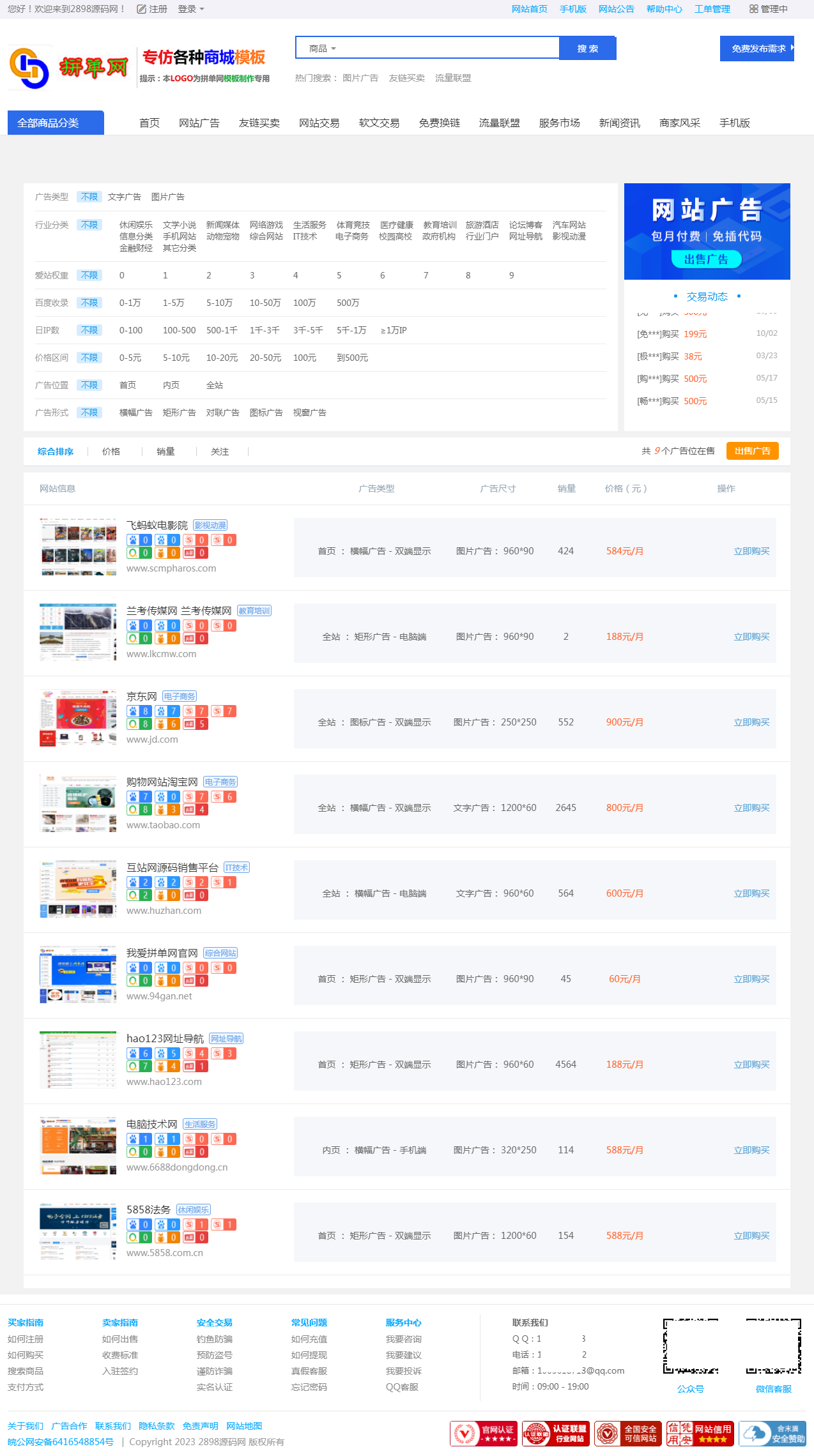Click the 网站广告 promotional banner
The image size is (814, 1456).
(707, 231)
